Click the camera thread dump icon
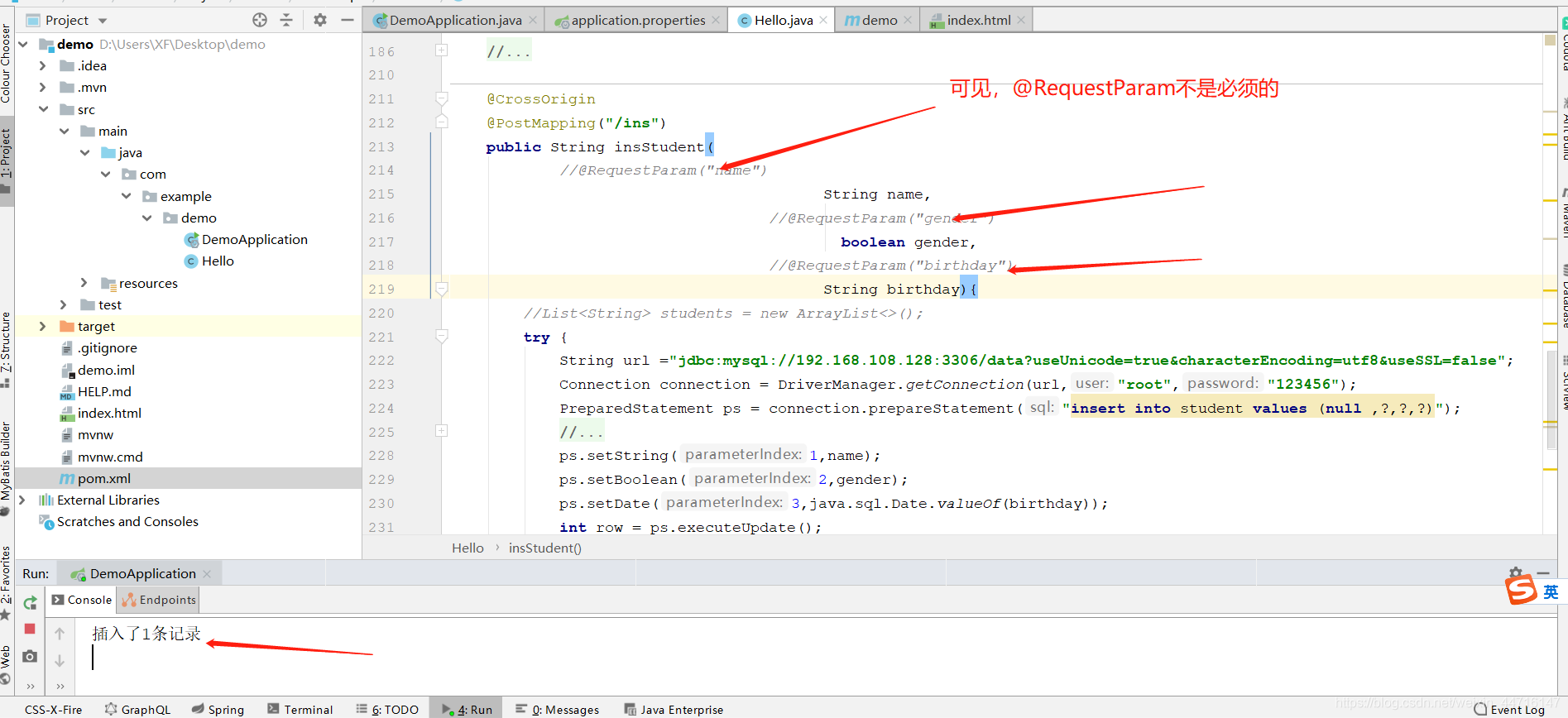This screenshot has height=718, width=1568. (30, 656)
